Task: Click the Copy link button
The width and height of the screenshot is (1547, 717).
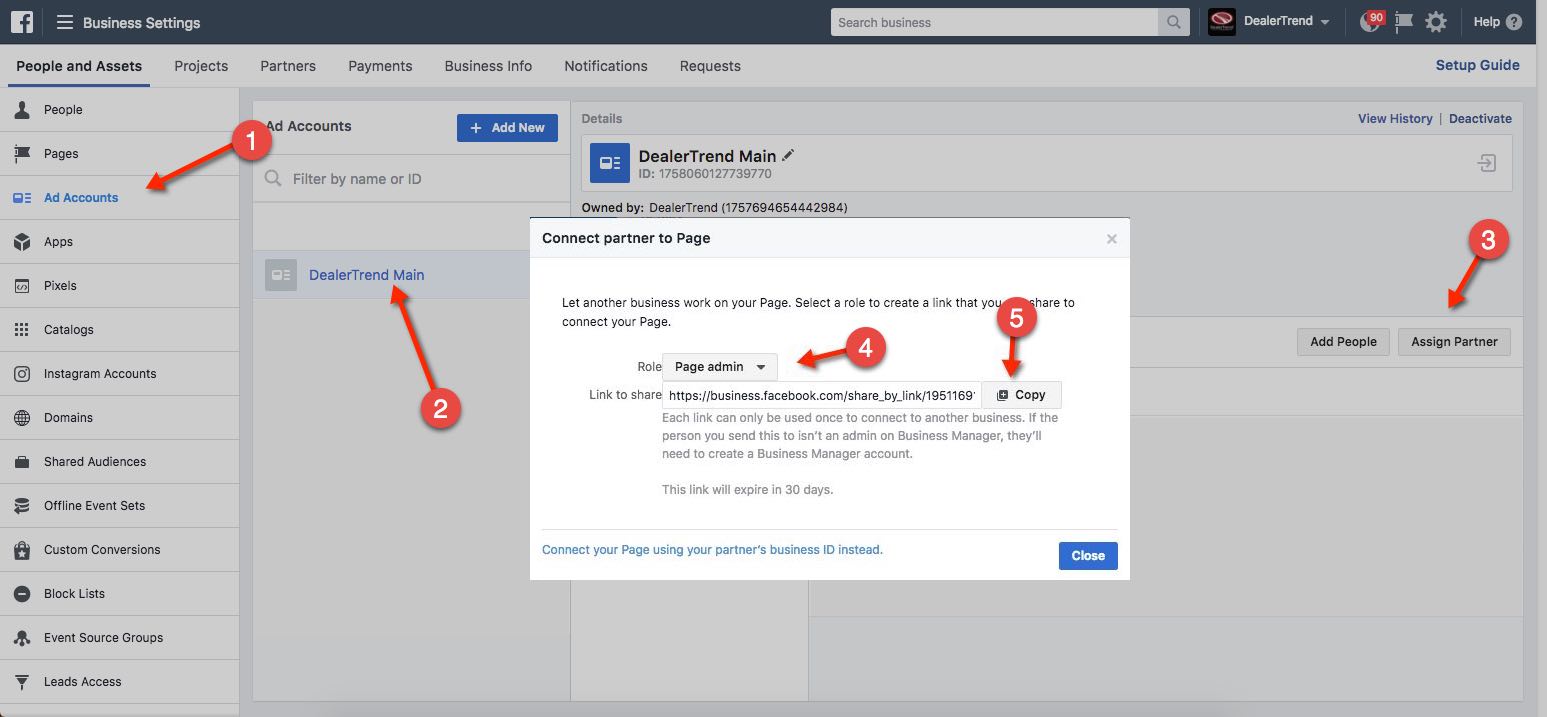Action: pyautogui.click(x=1021, y=395)
